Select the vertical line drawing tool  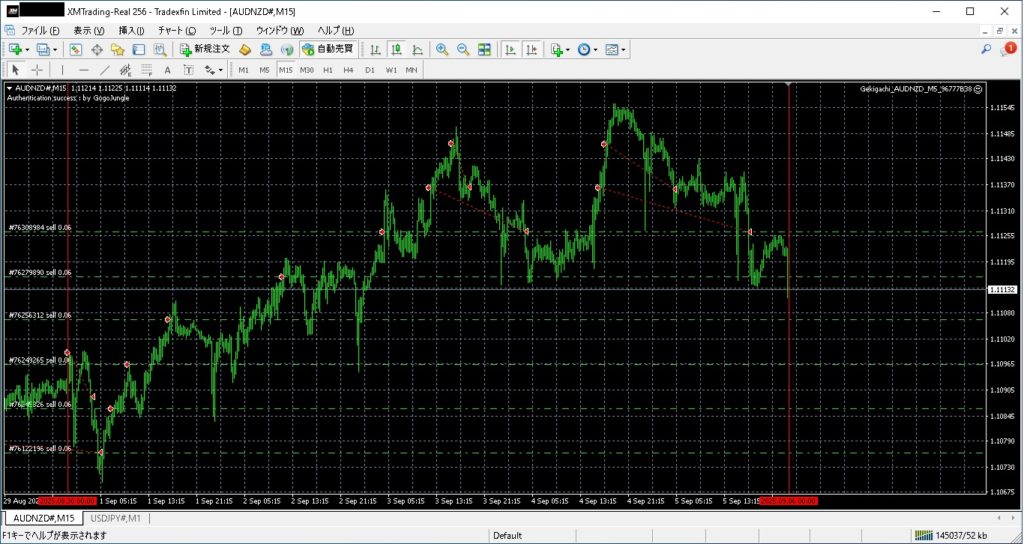pyautogui.click(x=62, y=70)
